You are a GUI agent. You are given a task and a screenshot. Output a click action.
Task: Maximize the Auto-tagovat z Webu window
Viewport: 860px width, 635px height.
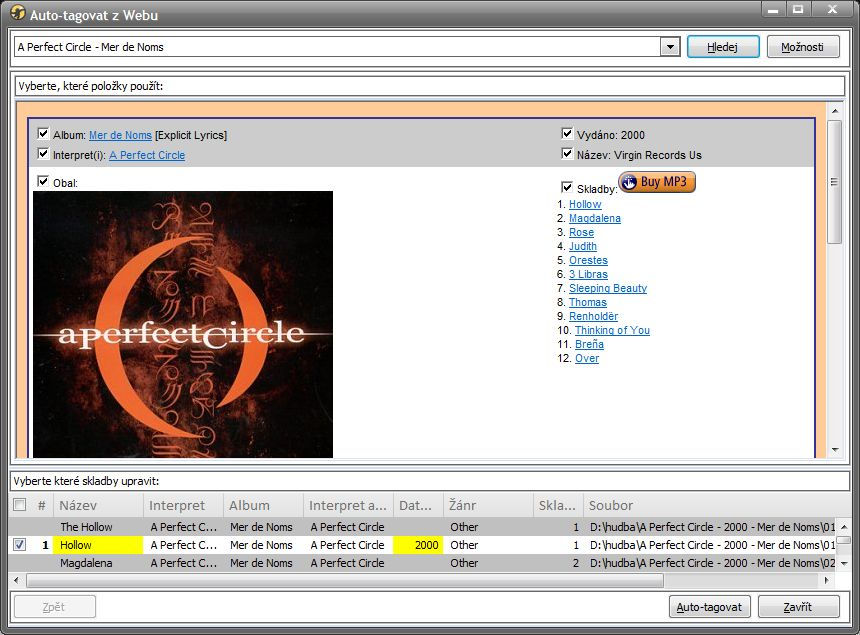pyautogui.click(x=799, y=9)
